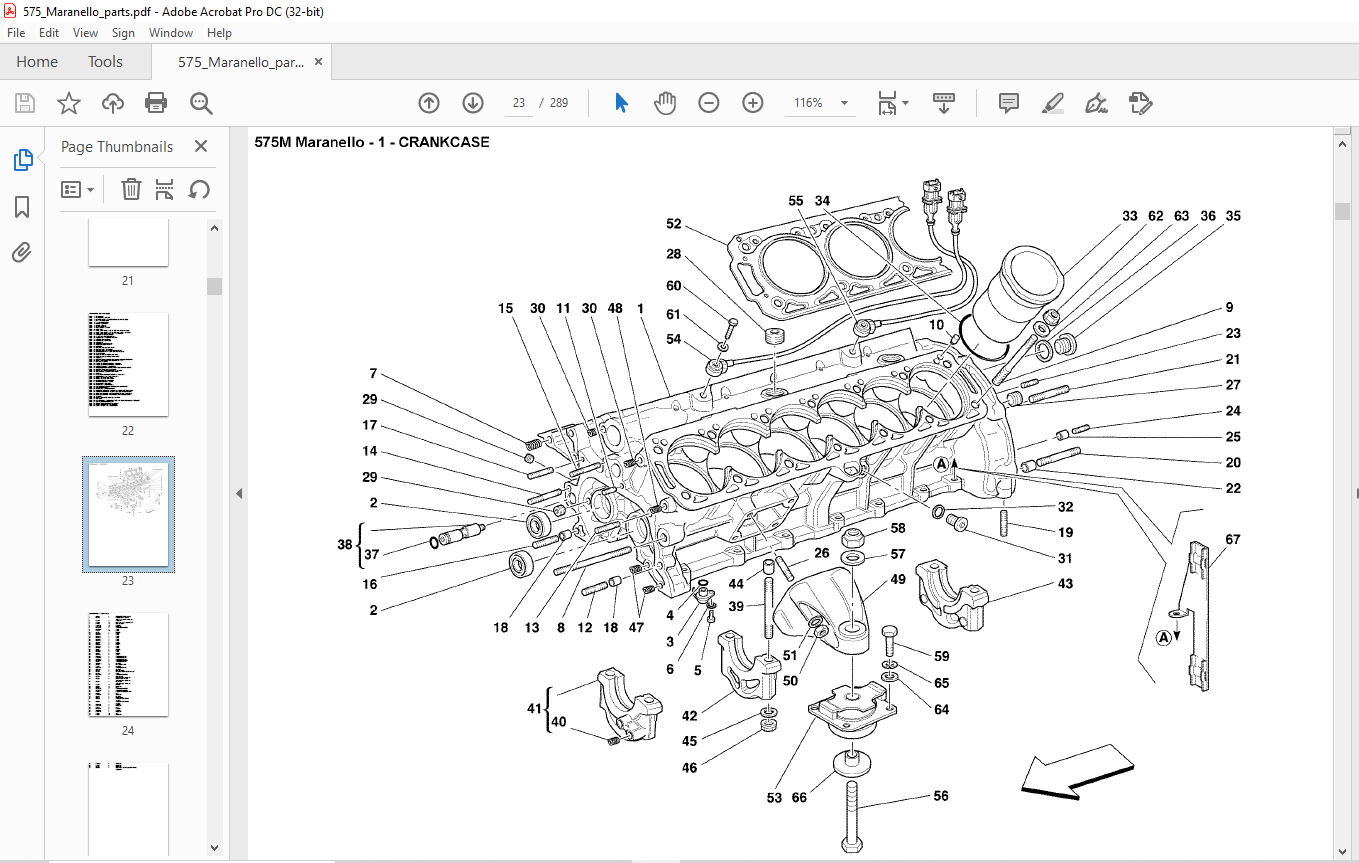
Task: Activate the hand pan tool
Action: point(665,103)
